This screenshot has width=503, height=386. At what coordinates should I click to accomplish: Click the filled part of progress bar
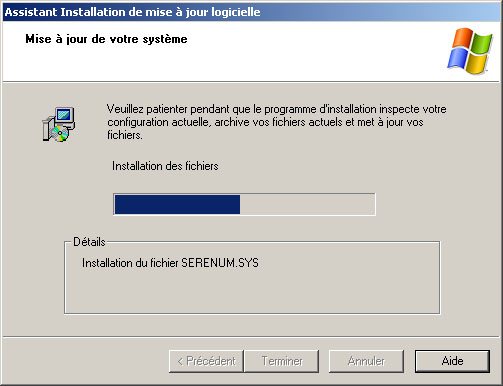coord(177,204)
